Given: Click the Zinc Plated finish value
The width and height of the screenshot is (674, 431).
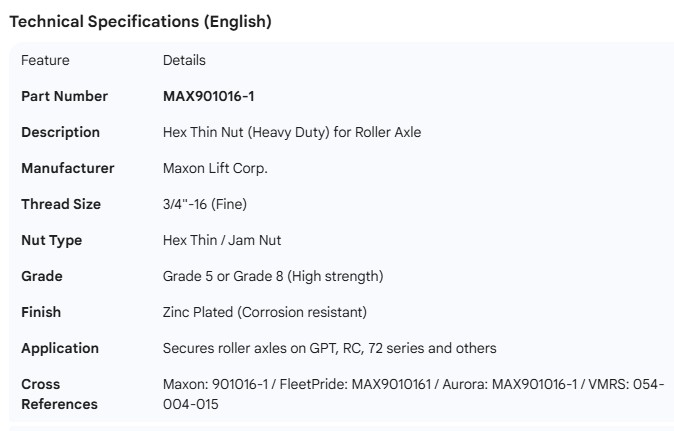Looking at the screenshot, I should [x=265, y=312].
